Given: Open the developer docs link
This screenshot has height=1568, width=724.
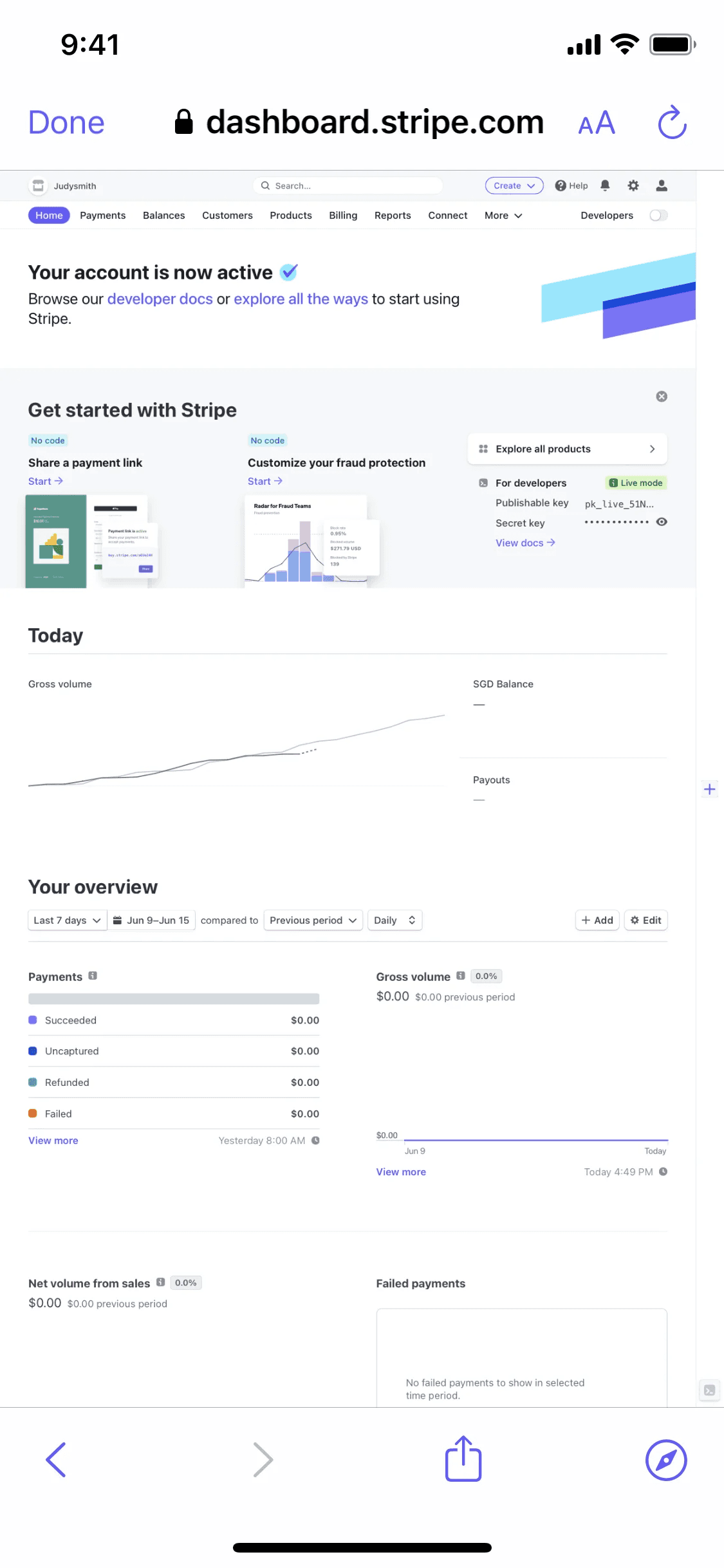Looking at the screenshot, I should pos(160,299).
